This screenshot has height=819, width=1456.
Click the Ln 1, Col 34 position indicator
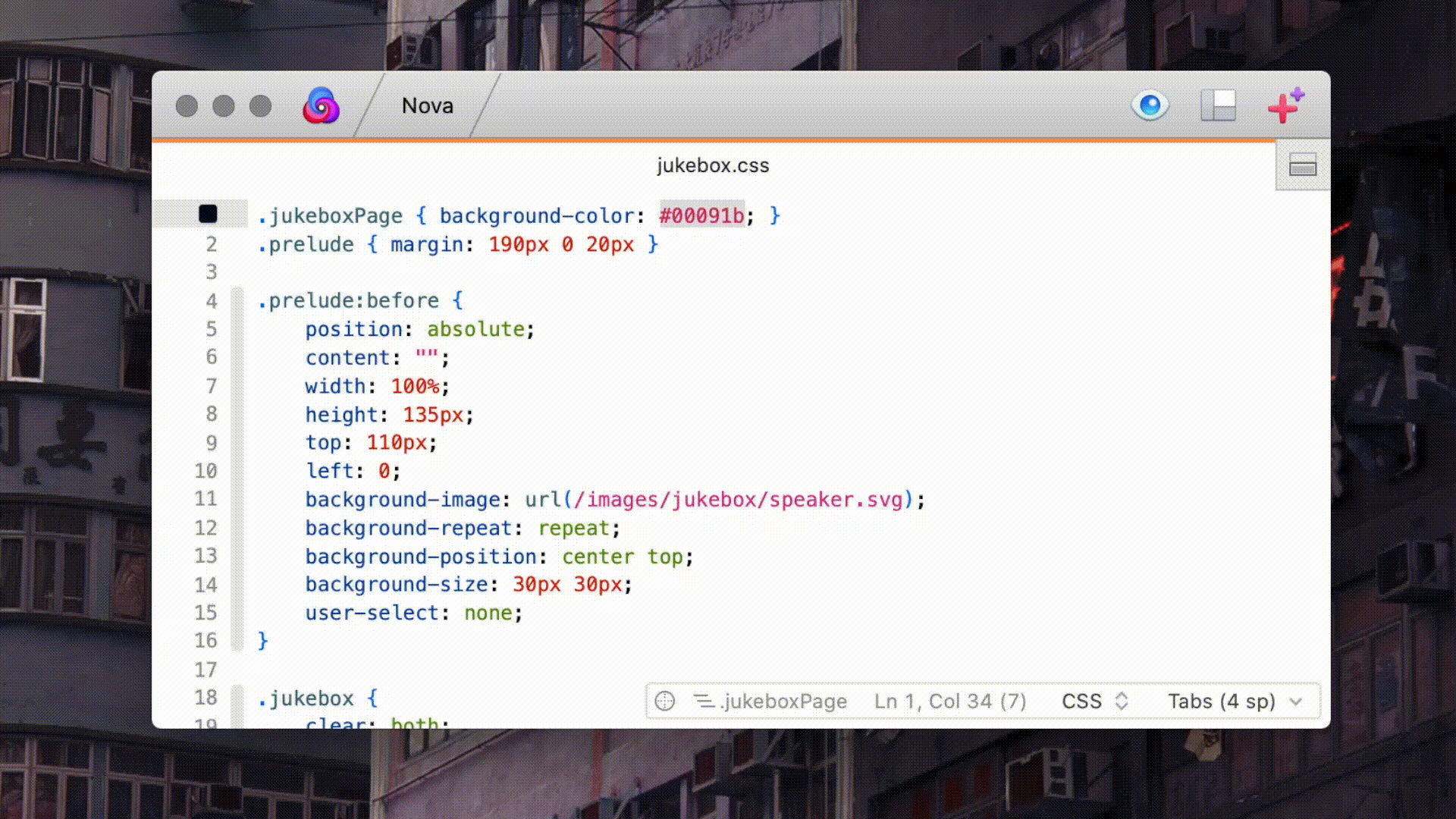tap(949, 701)
